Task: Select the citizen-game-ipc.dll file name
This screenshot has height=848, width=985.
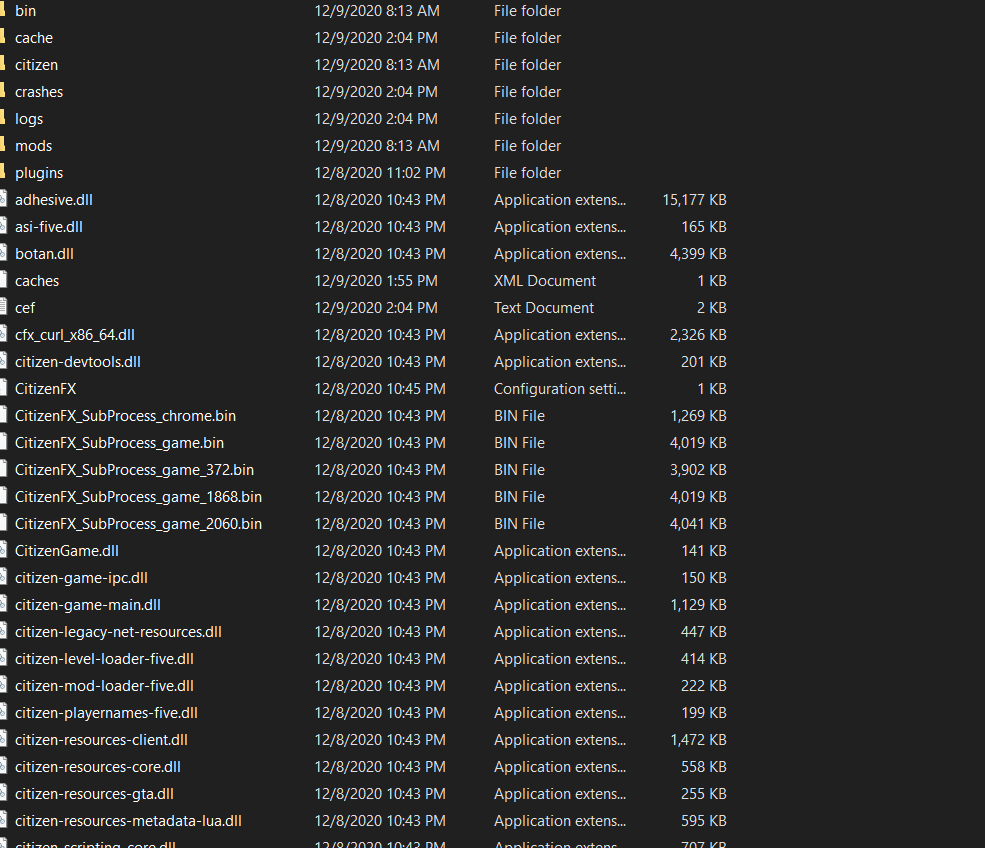Action: (82, 578)
